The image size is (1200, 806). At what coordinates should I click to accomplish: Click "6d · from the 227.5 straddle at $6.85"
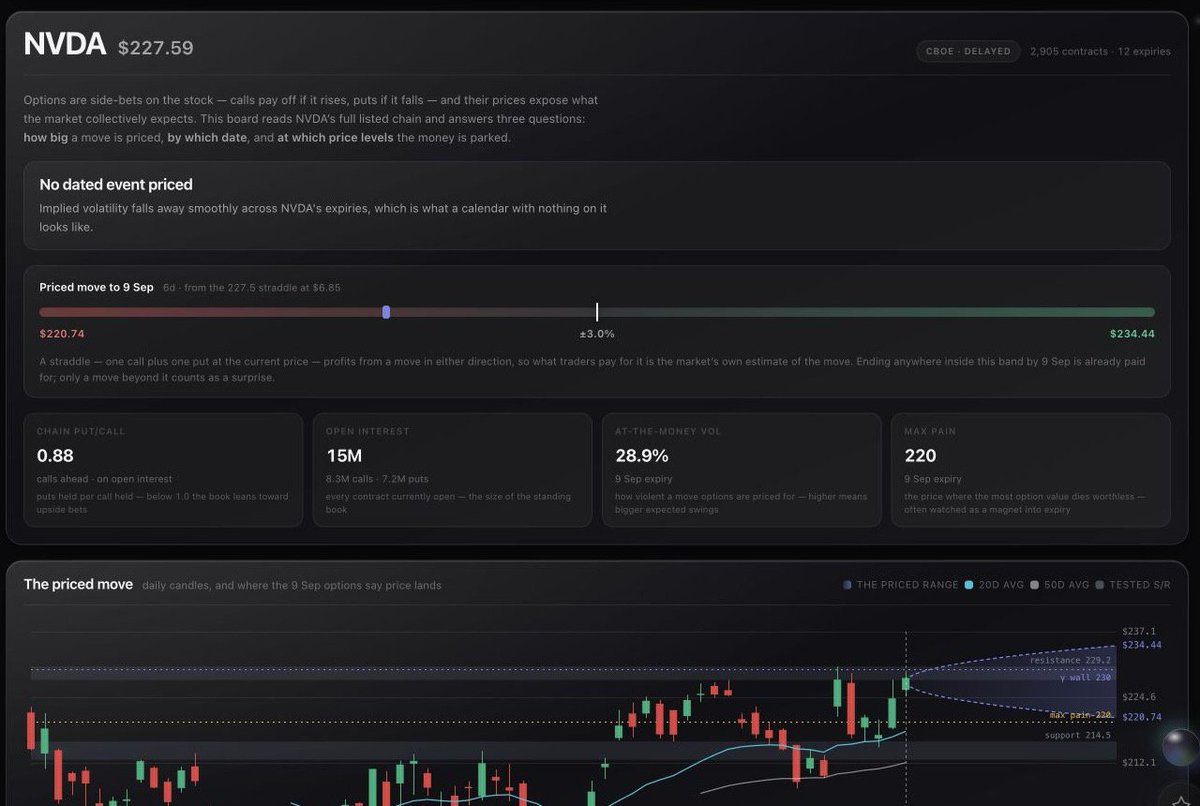point(252,287)
